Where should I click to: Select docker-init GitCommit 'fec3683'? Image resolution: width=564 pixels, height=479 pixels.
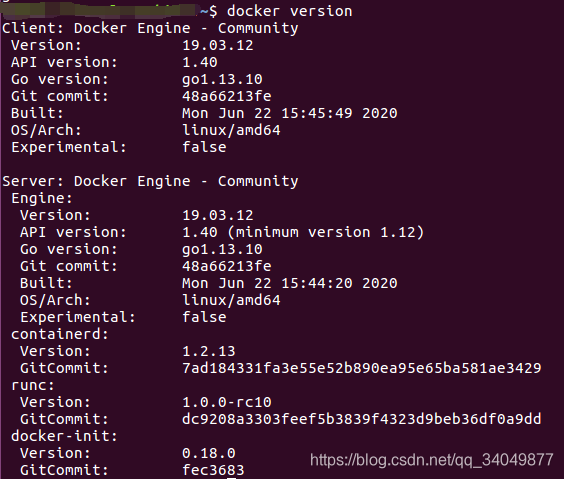213,470
